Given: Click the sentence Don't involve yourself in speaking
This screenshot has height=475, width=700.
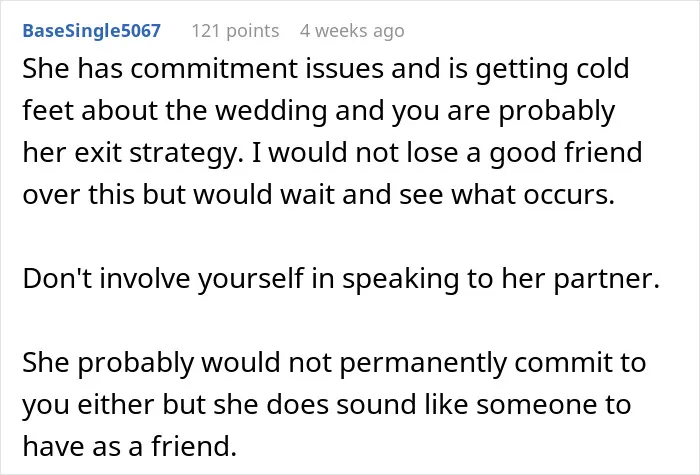Looking at the screenshot, I should pos(341,279).
